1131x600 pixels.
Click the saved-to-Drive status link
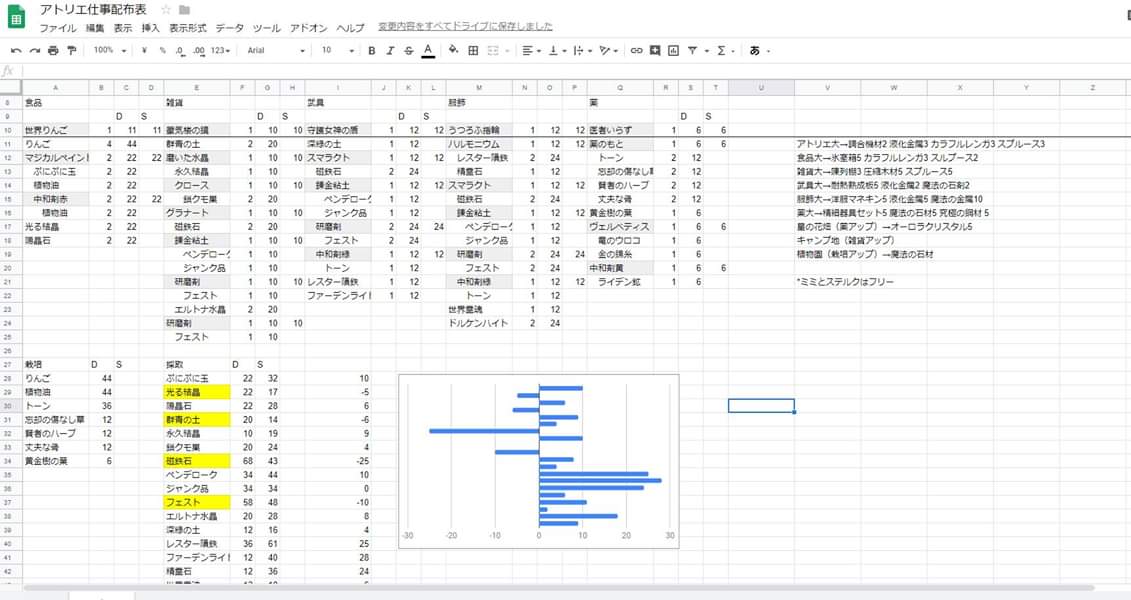point(465,27)
